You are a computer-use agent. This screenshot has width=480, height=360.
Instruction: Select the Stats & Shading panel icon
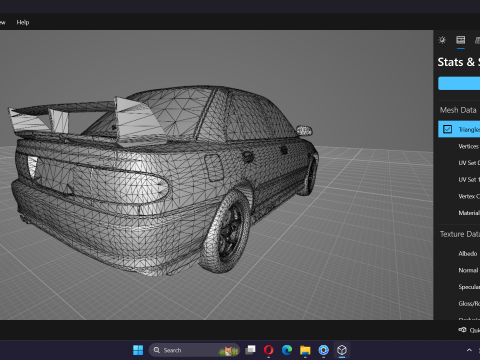[x=461, y=40]
